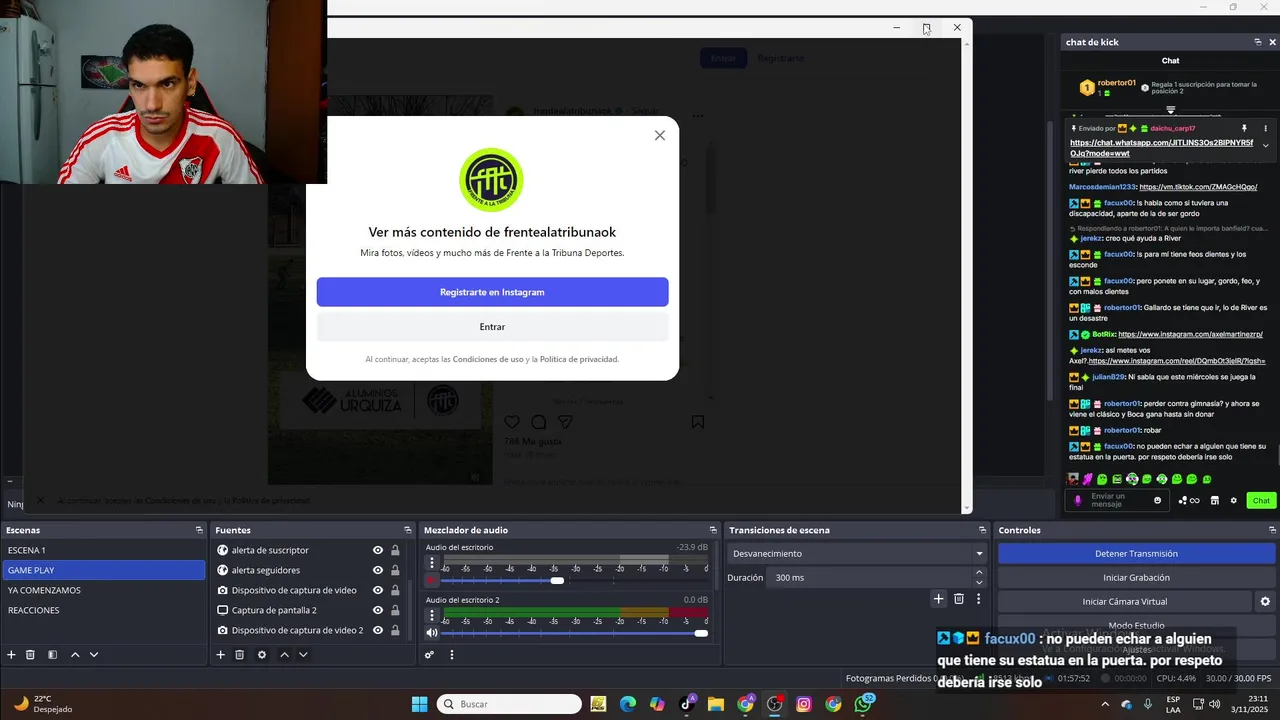This screenshot has height=720, width=1280.
Task: Pop out the Mezclador de audio dock
Action: pos(713,530)
